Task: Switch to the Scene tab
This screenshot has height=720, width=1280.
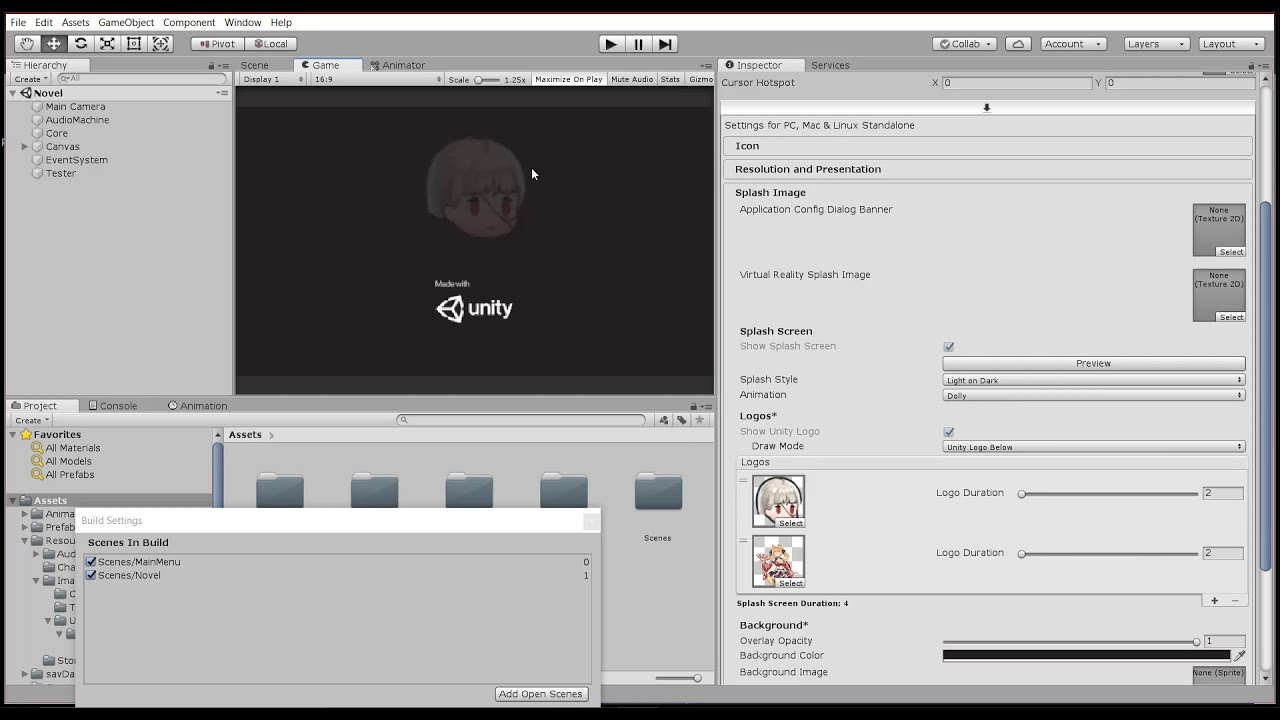Action: [x=255, y=65]
